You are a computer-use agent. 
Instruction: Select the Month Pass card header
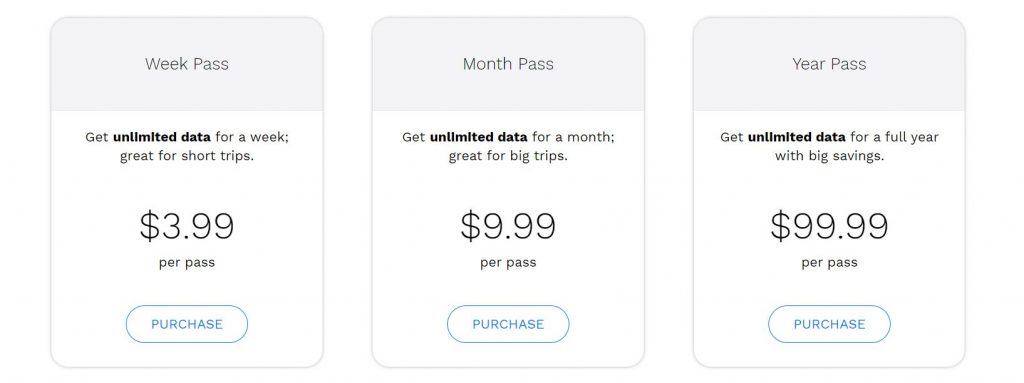click(x=508, y=64)
